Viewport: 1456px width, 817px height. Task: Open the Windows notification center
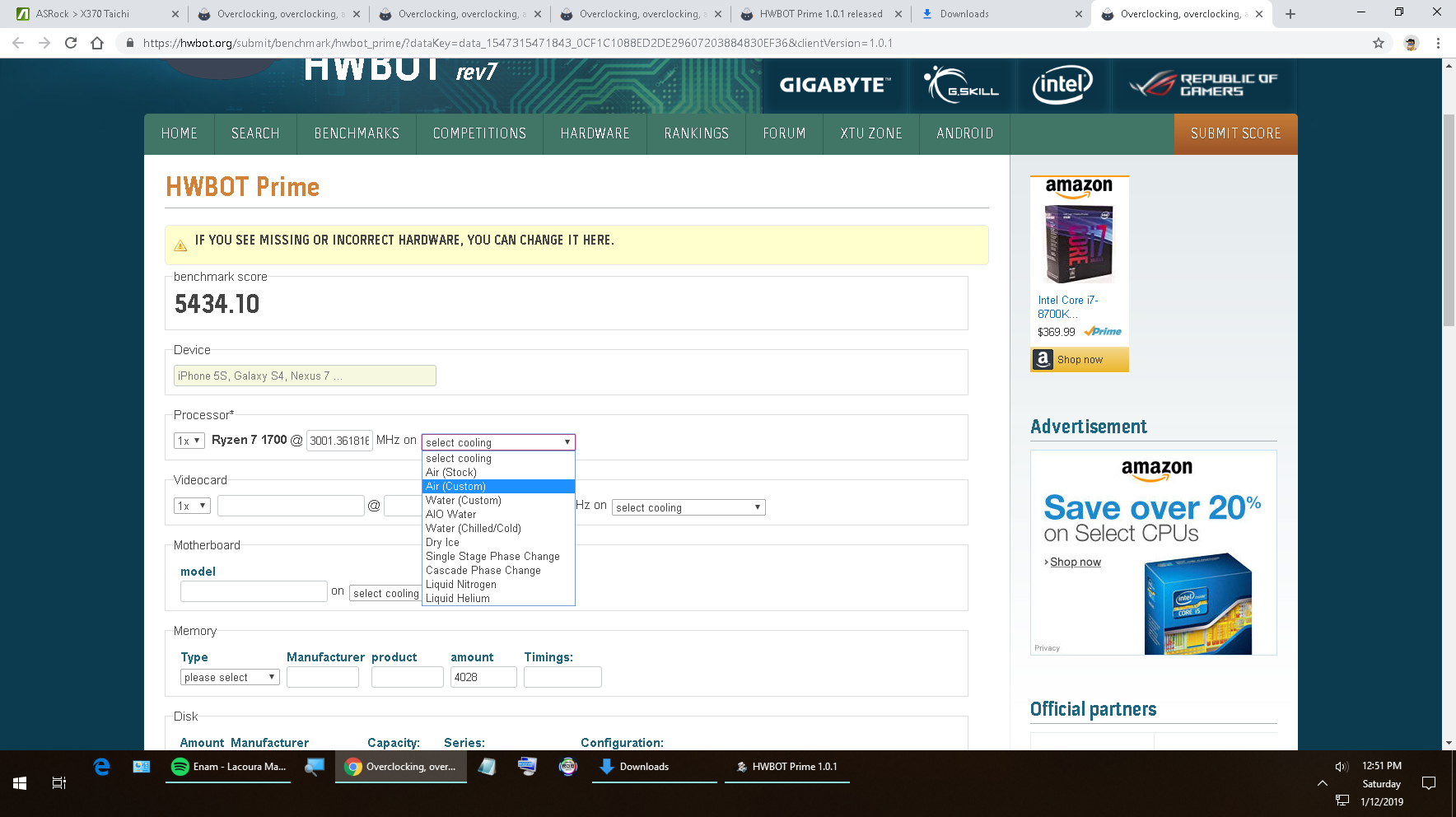pos(1429,783)
